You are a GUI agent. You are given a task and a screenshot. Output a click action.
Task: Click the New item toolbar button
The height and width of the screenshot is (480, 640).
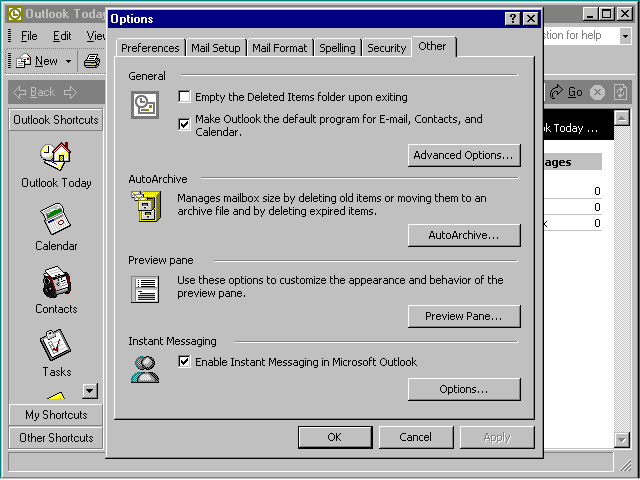click(37, 61)
